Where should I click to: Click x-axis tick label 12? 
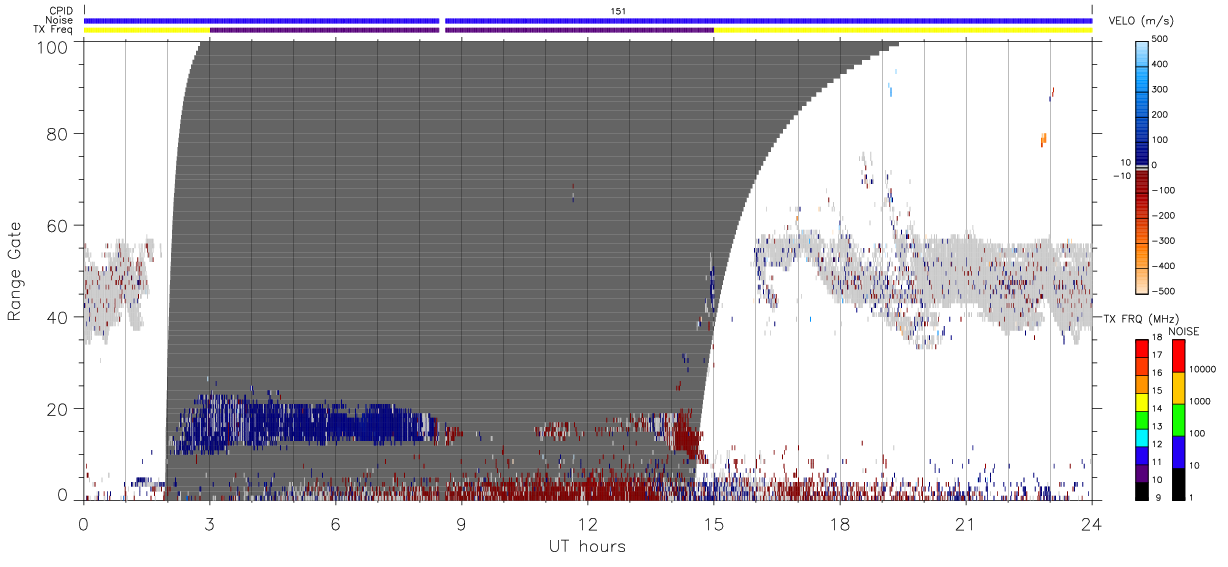click(587, 525)
